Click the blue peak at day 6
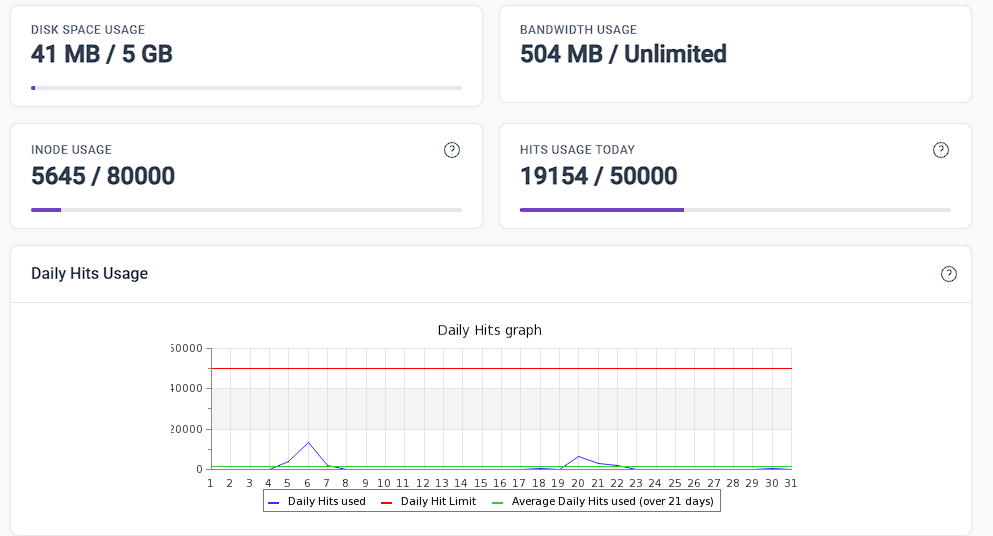Viewport: 993px width, 536px height. [308, 443]
